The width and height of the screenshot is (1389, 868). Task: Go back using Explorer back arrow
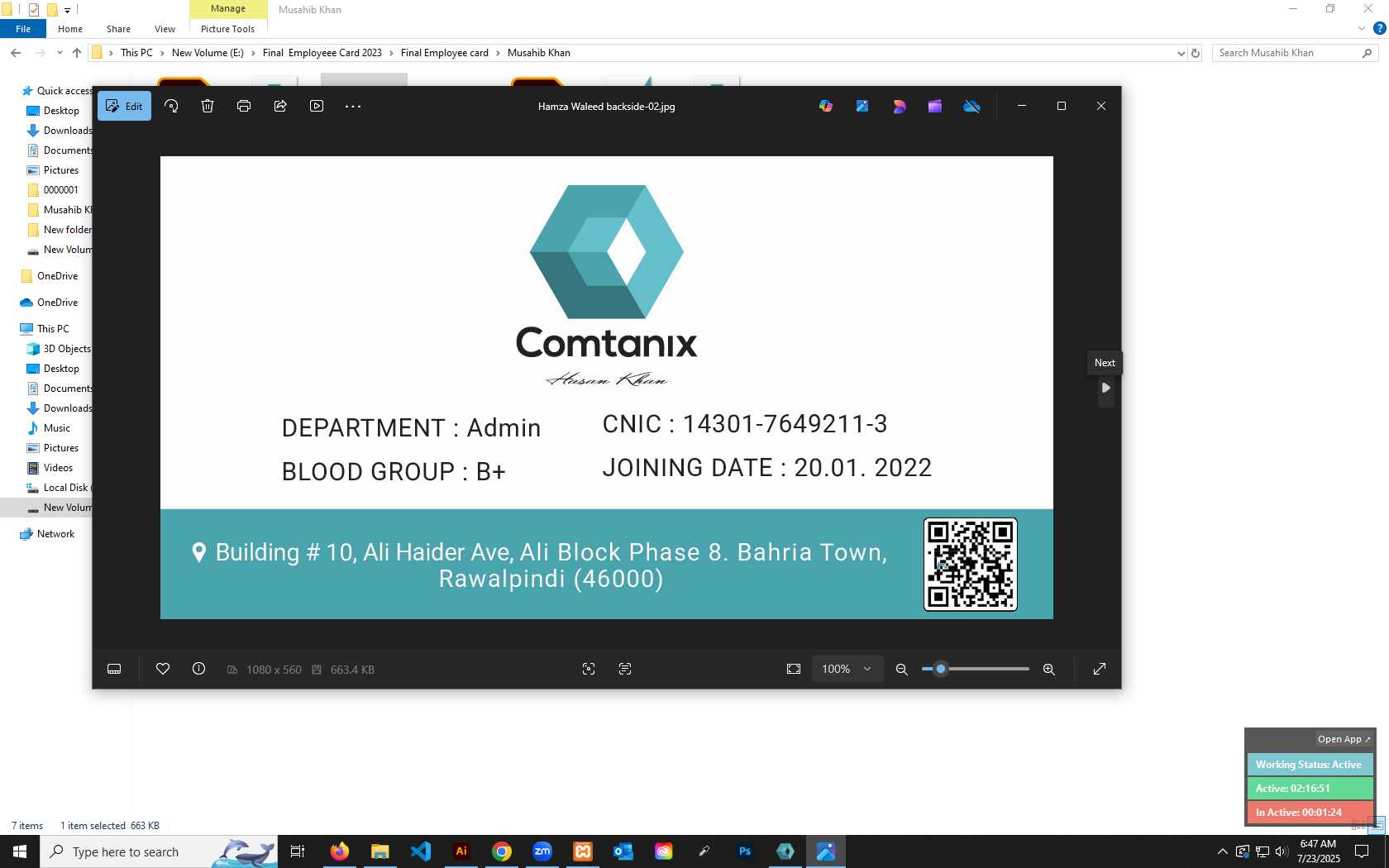coord(16,53)
